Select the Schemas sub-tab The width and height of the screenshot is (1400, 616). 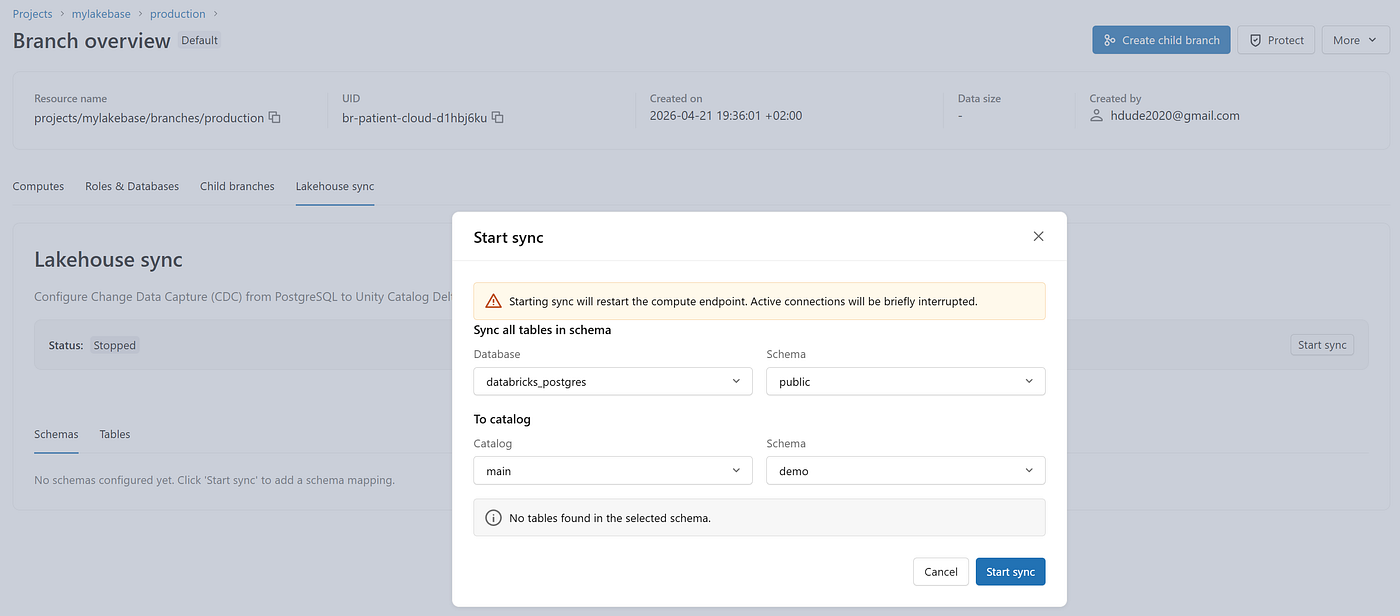click(x=56, y=434)
